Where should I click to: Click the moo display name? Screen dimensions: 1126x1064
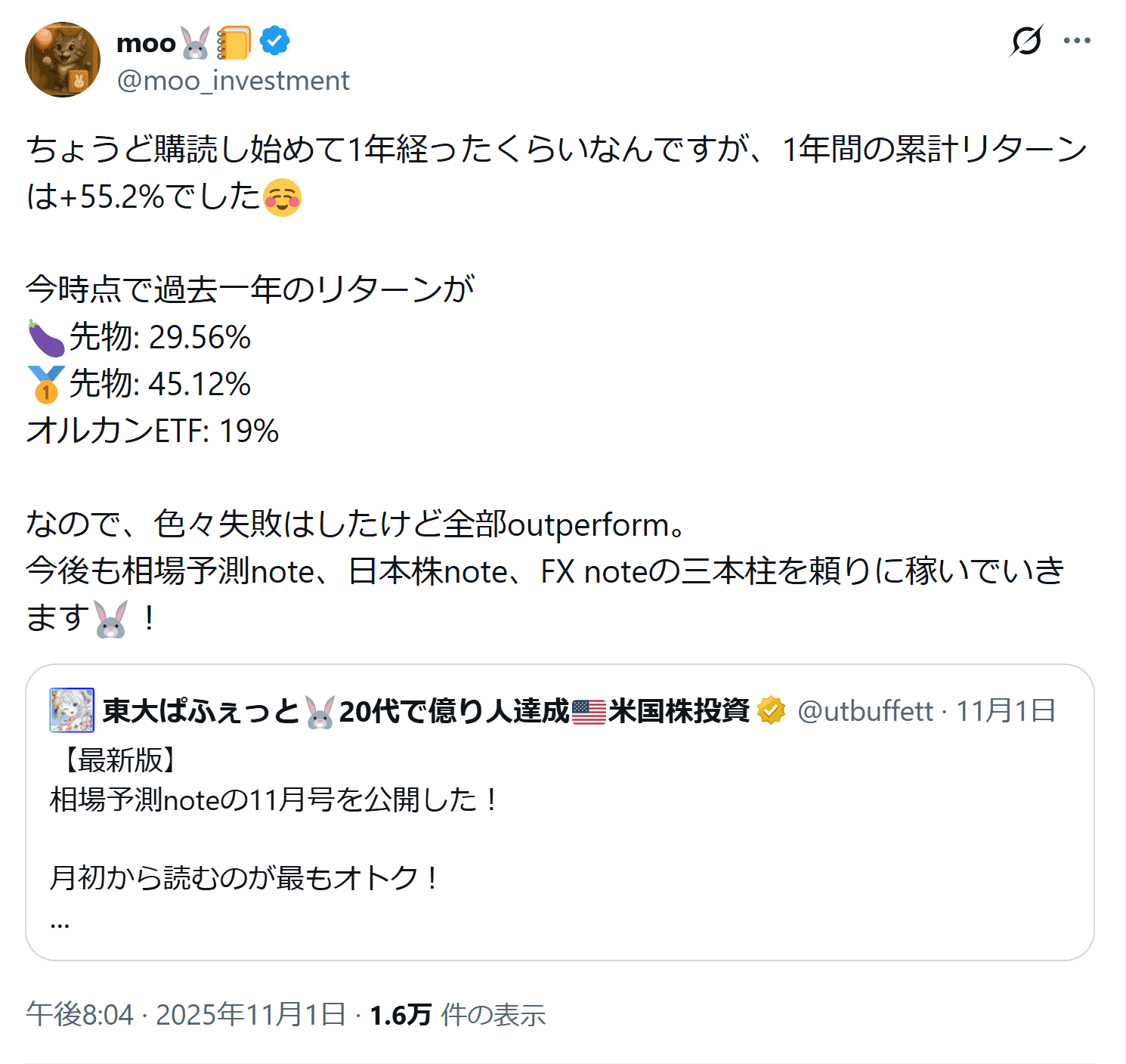[x=146, y=43]
